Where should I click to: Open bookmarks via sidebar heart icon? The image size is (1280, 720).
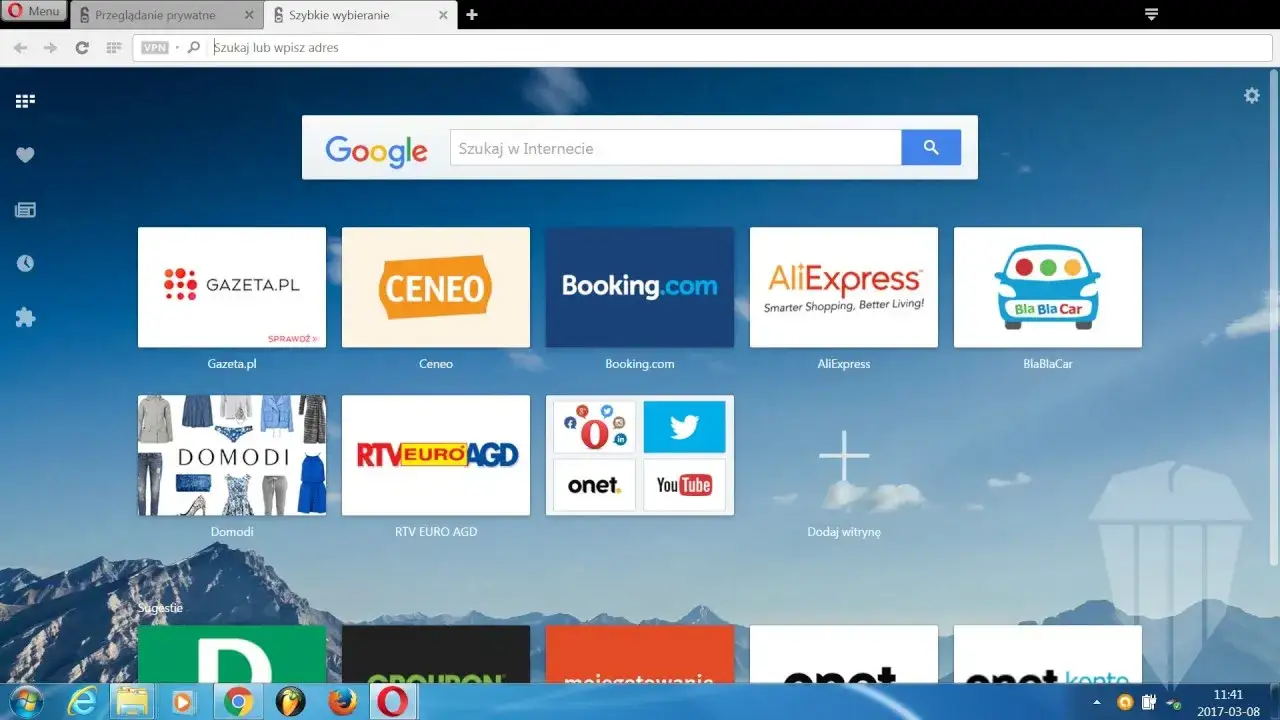(x=25, y=155)
